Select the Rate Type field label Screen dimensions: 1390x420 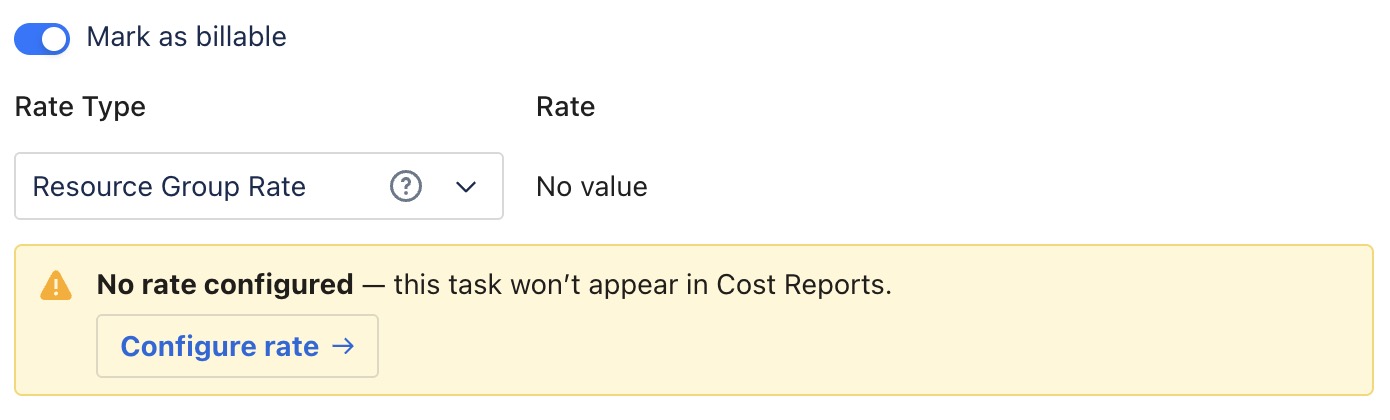80,107
